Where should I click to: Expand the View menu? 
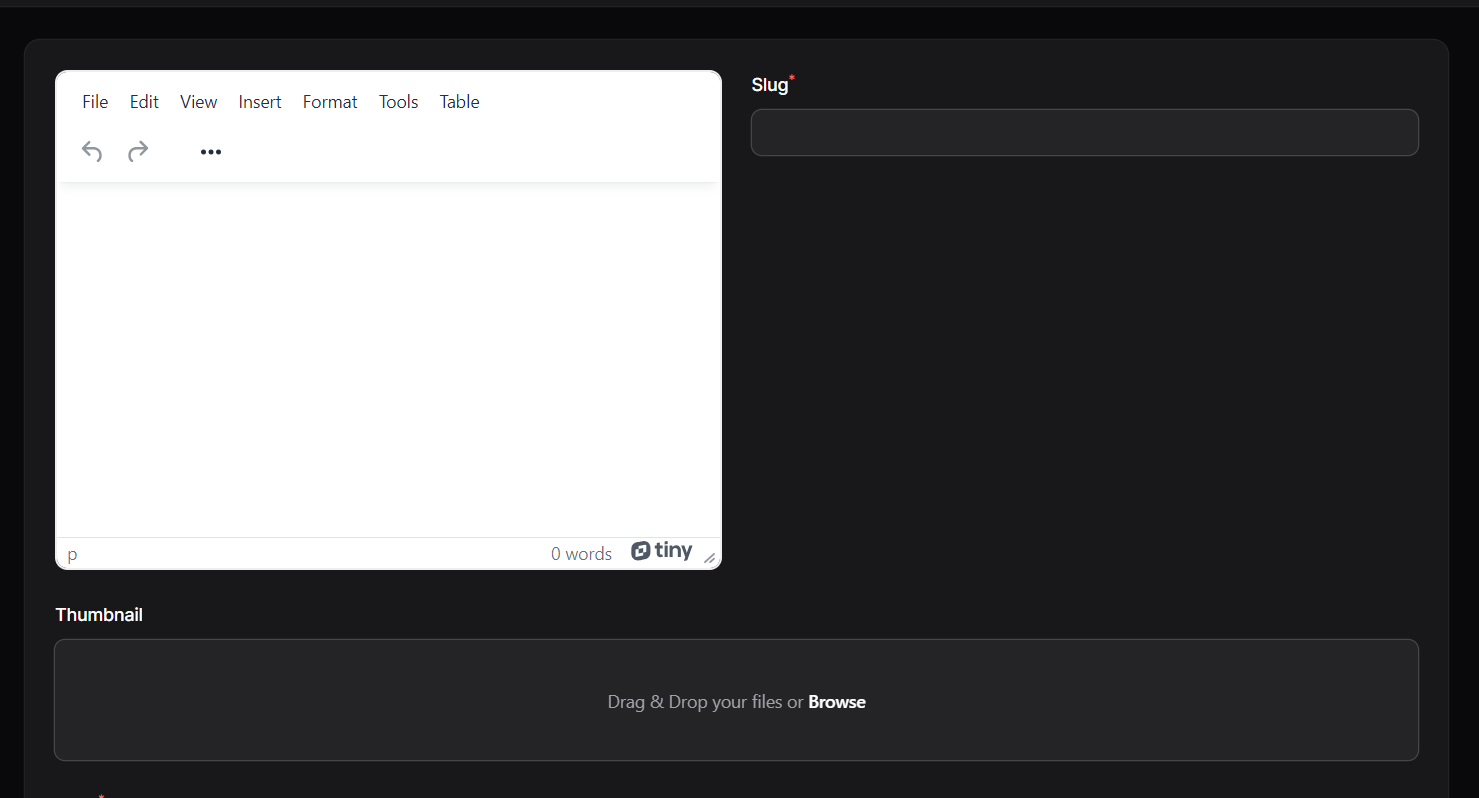[x=198, y=102]
